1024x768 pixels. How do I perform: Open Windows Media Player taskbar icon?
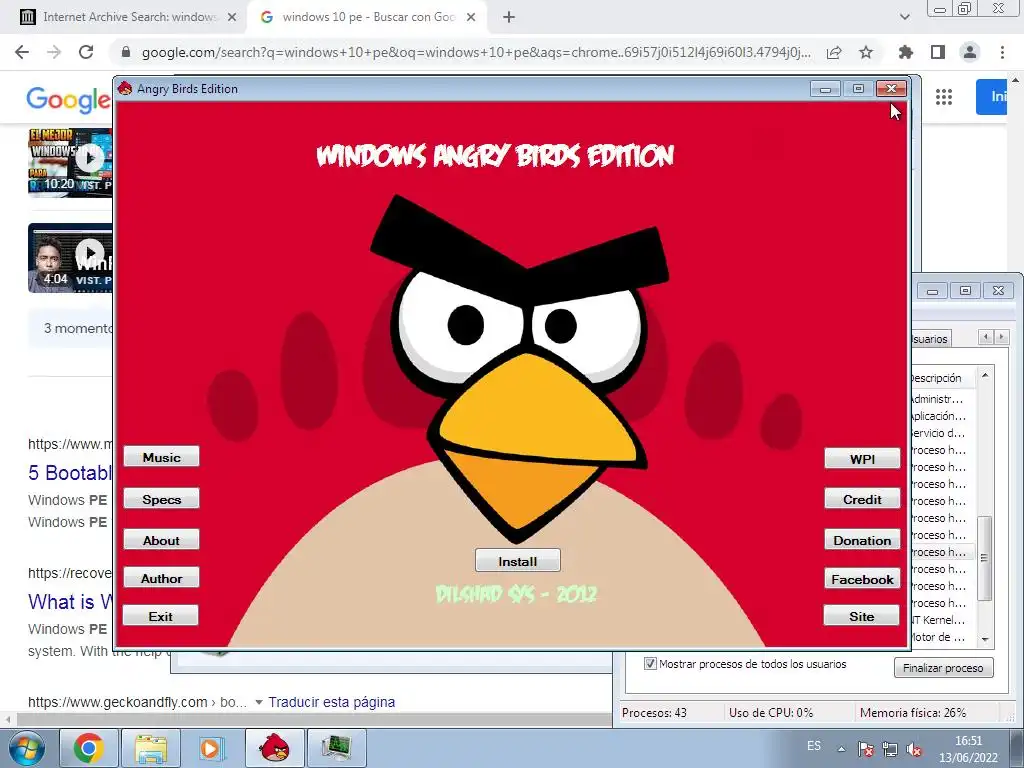point(212,748)
